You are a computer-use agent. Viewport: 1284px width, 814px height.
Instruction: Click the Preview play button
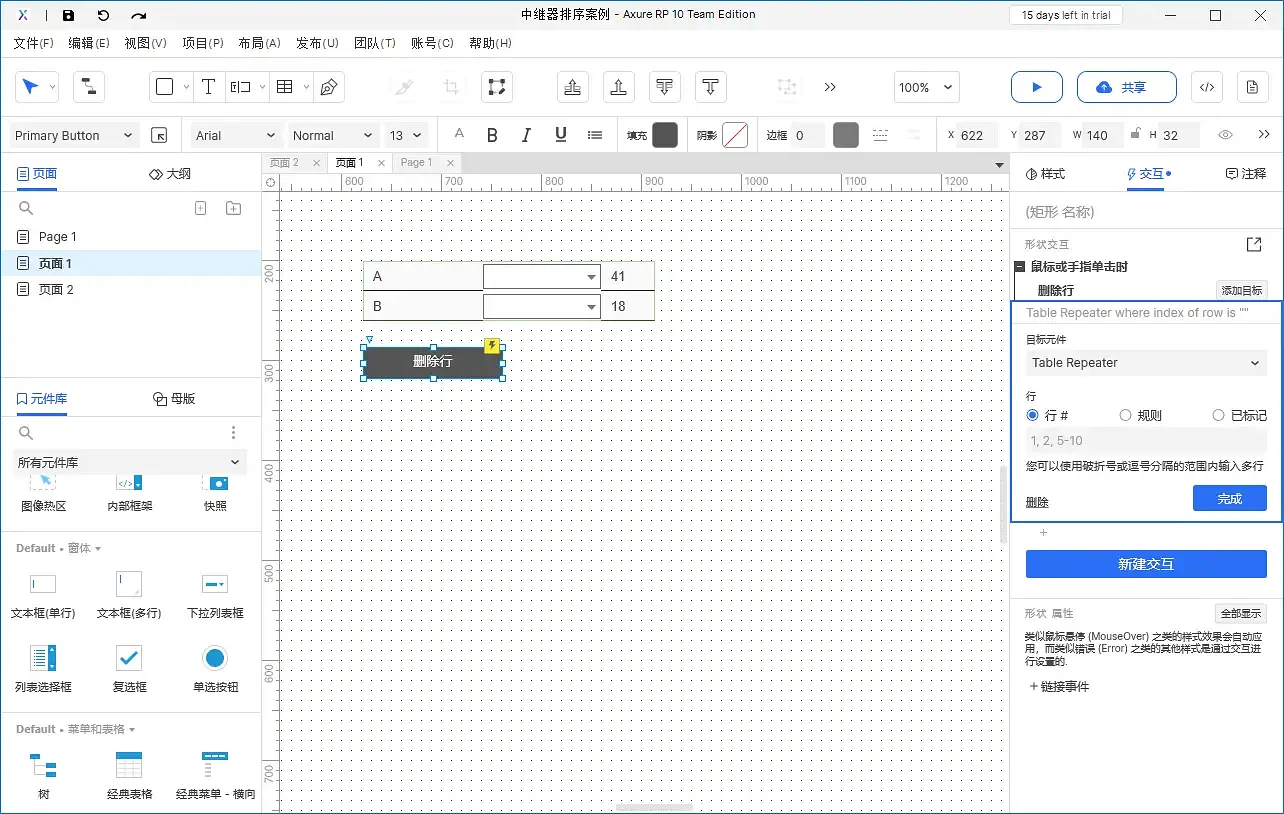pyautogui.click(x=1036, y=87)
